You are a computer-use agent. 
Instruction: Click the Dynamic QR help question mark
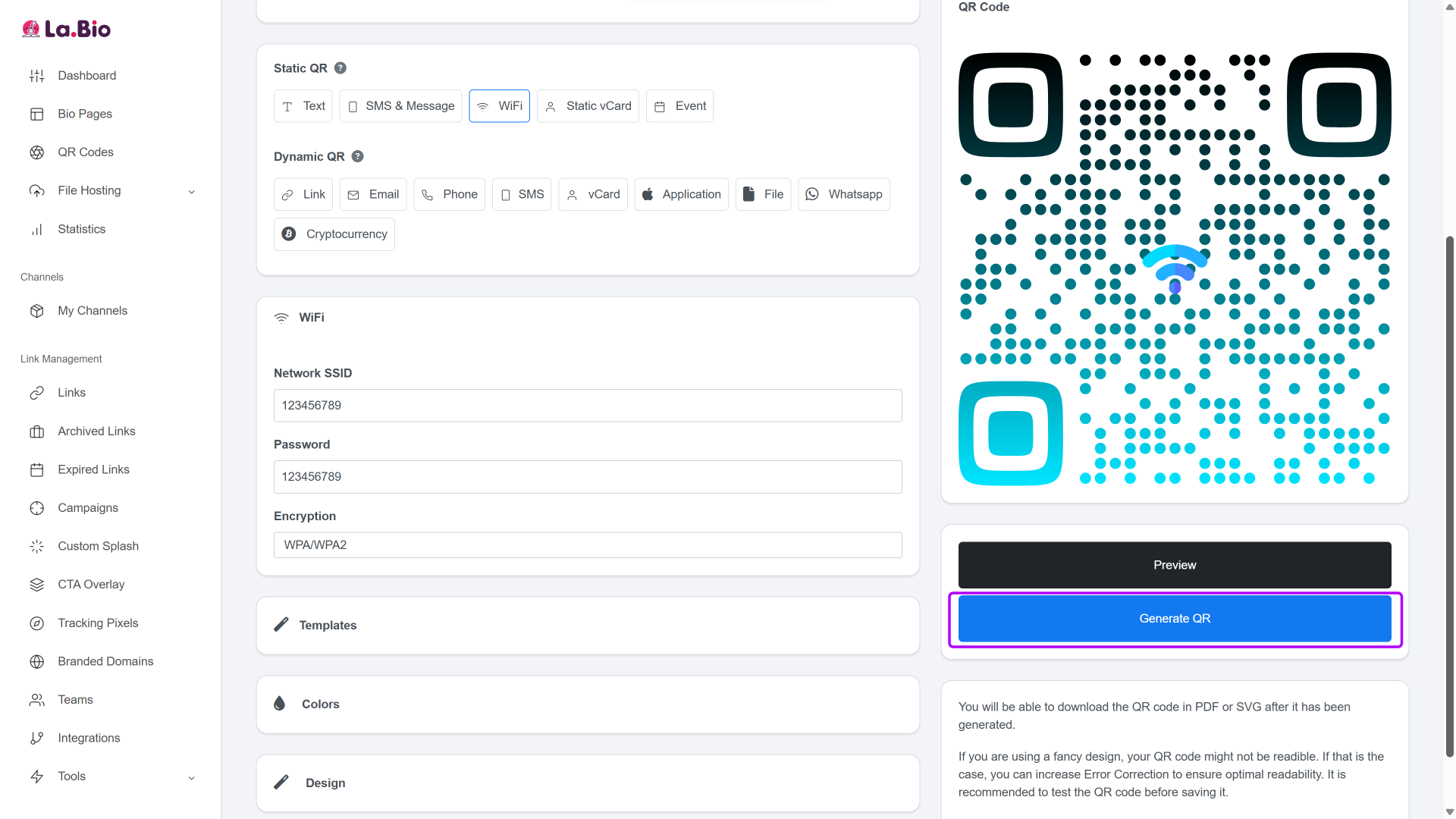tap(358, 156)
